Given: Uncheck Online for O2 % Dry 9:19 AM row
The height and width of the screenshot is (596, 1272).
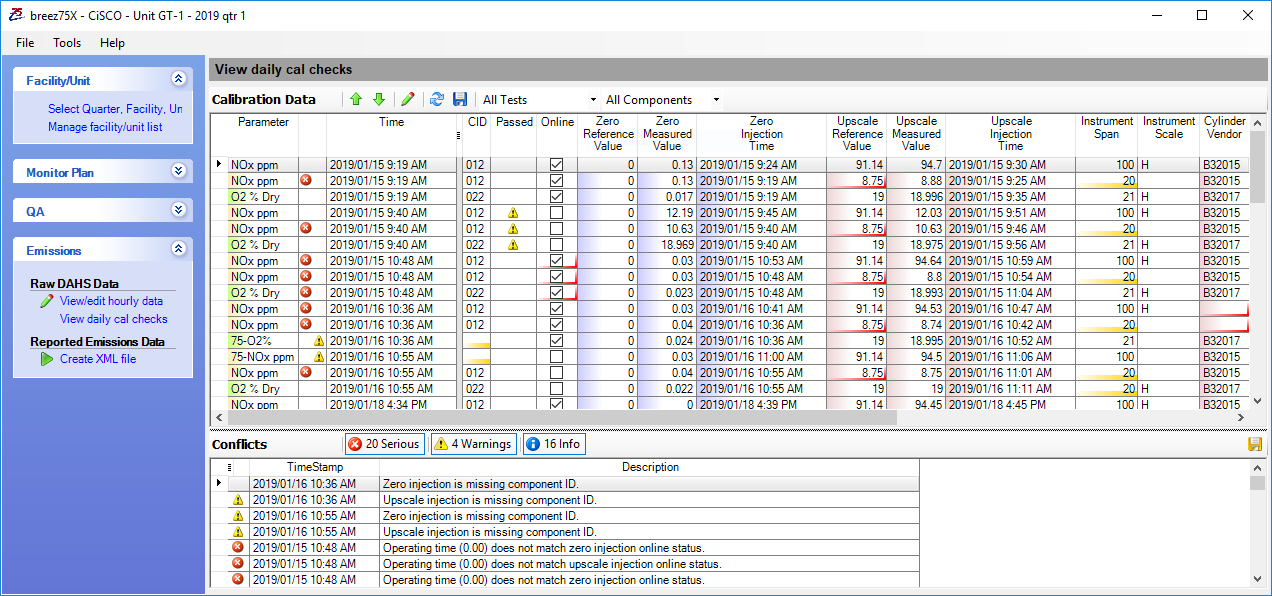Looking at the screenshot, I should coord(556,197).
